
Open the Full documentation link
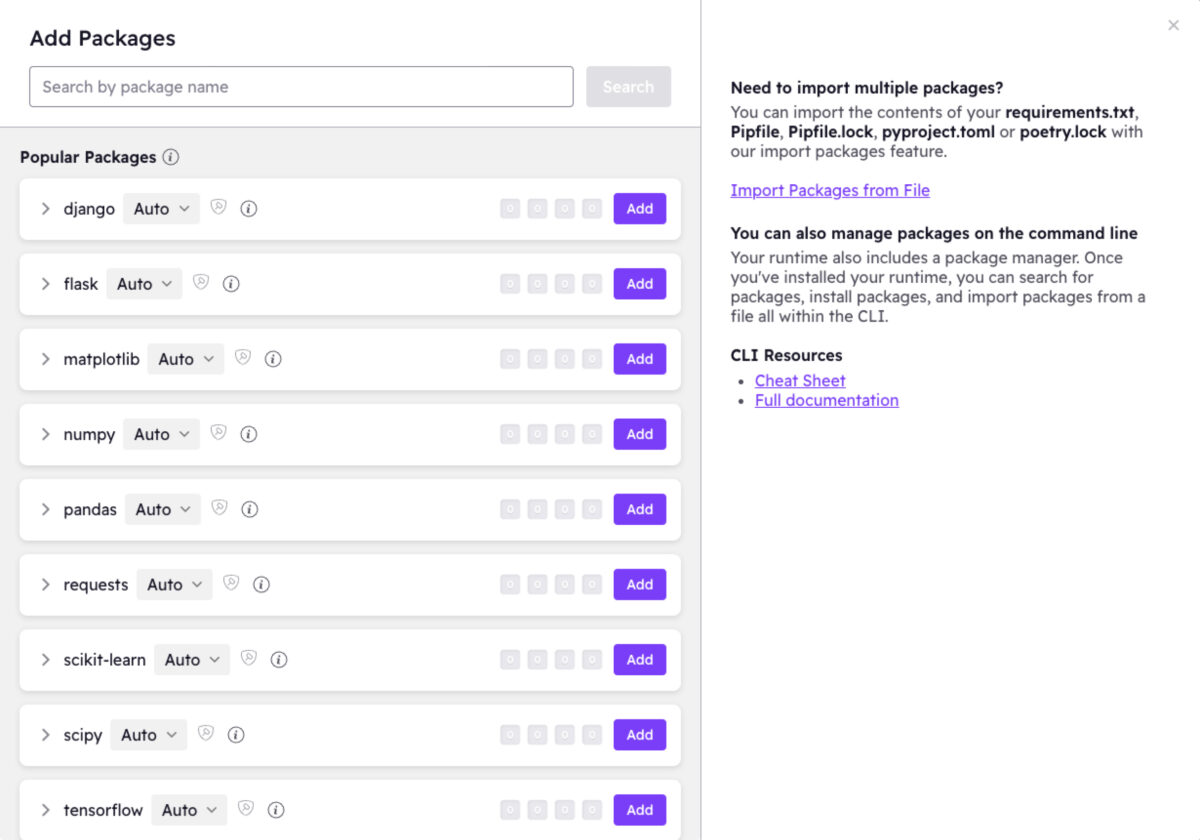[826, 400]
